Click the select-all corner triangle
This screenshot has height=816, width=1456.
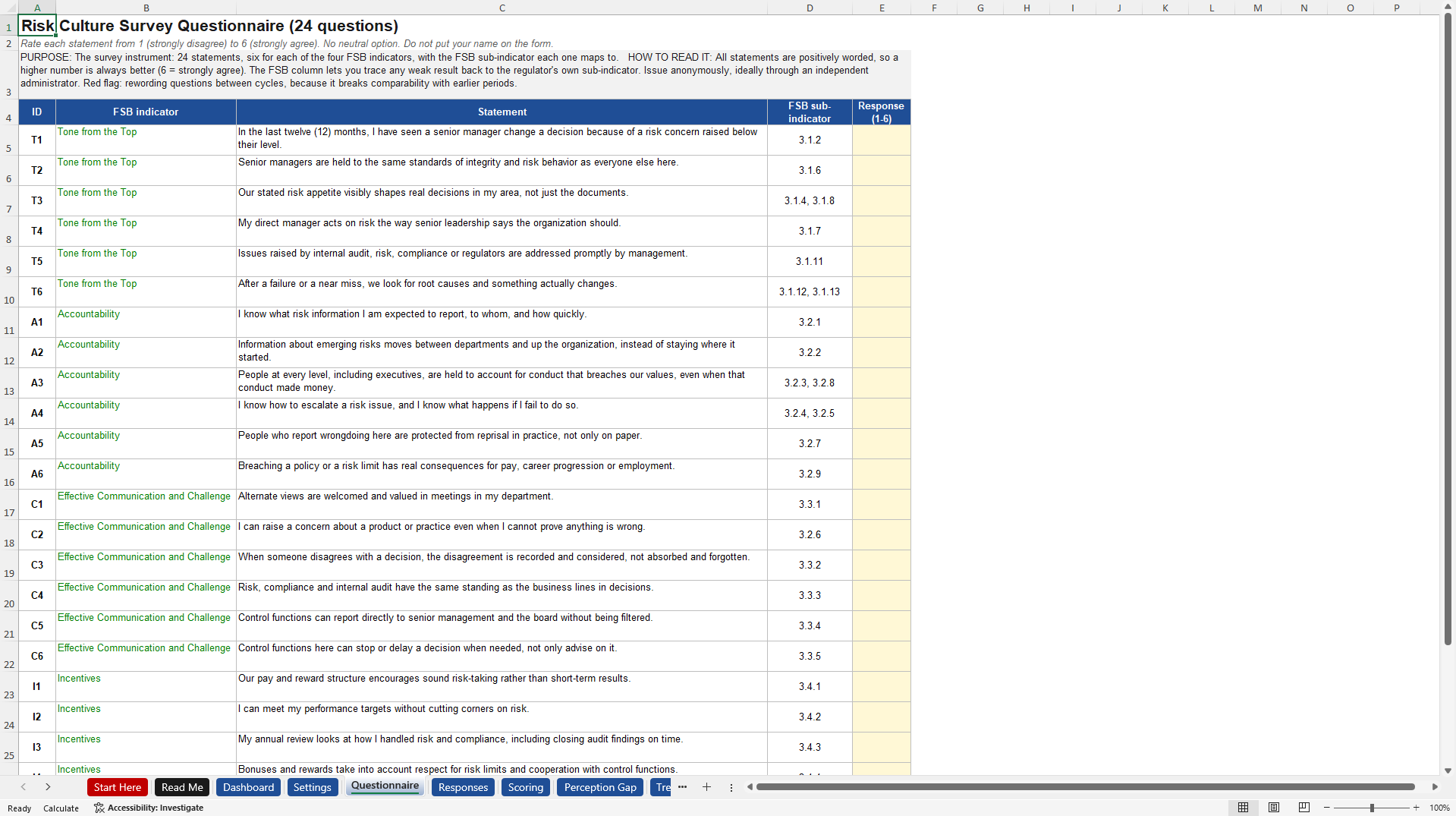click(9, 8)
